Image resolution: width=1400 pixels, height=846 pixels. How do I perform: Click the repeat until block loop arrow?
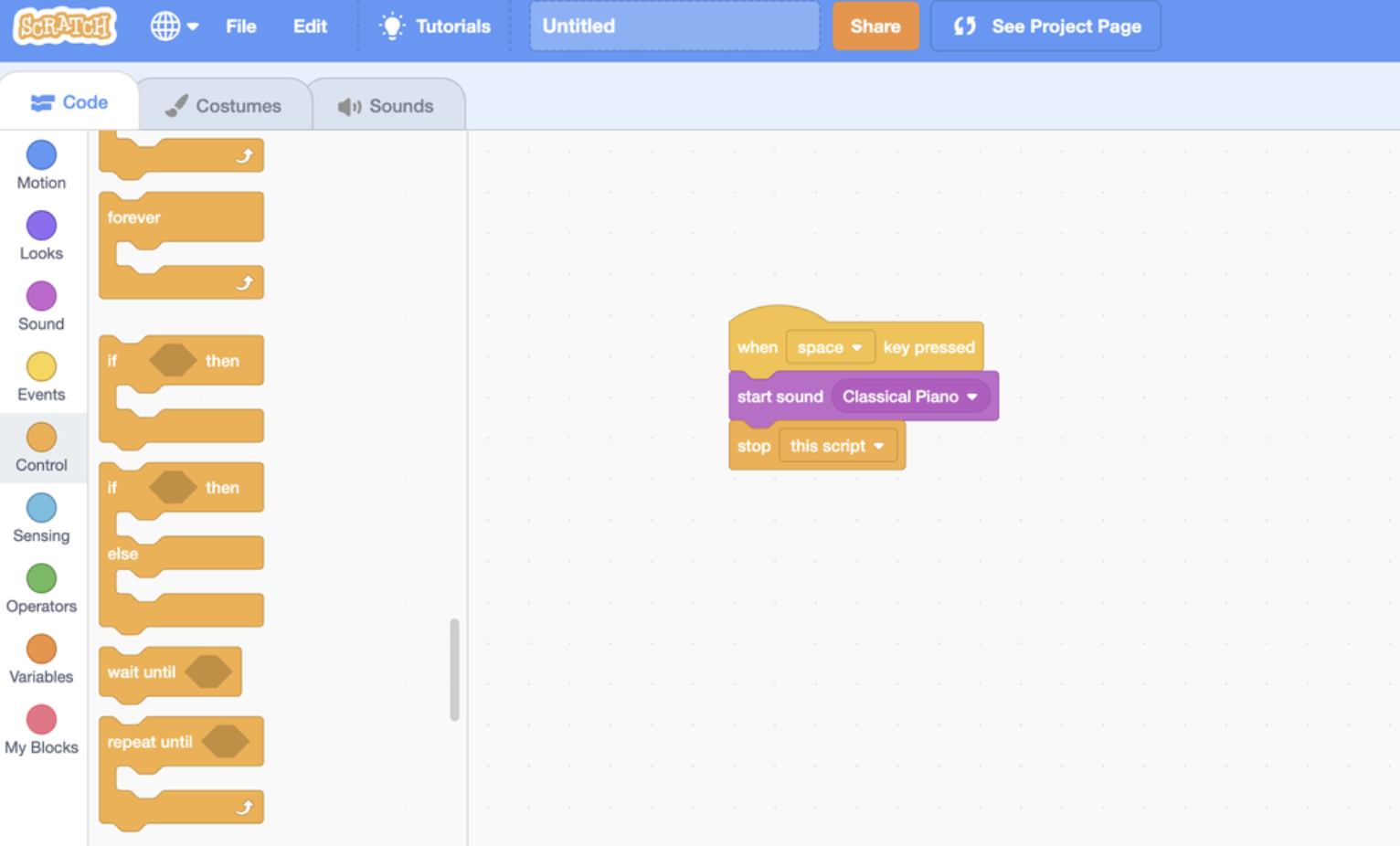tap(244, 808)
